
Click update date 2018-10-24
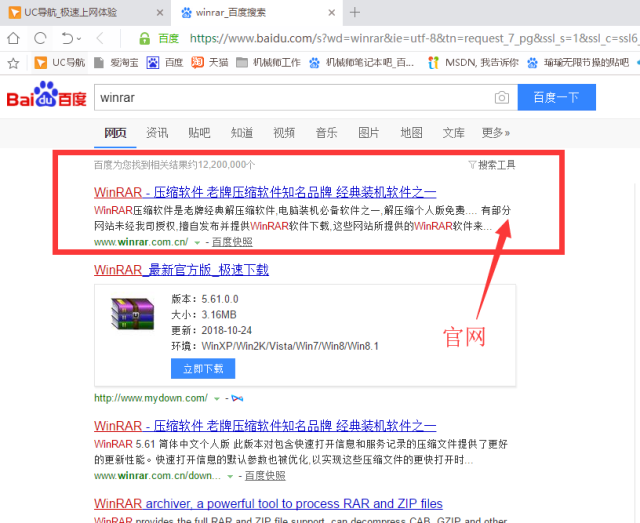click(x=227, y=330)
